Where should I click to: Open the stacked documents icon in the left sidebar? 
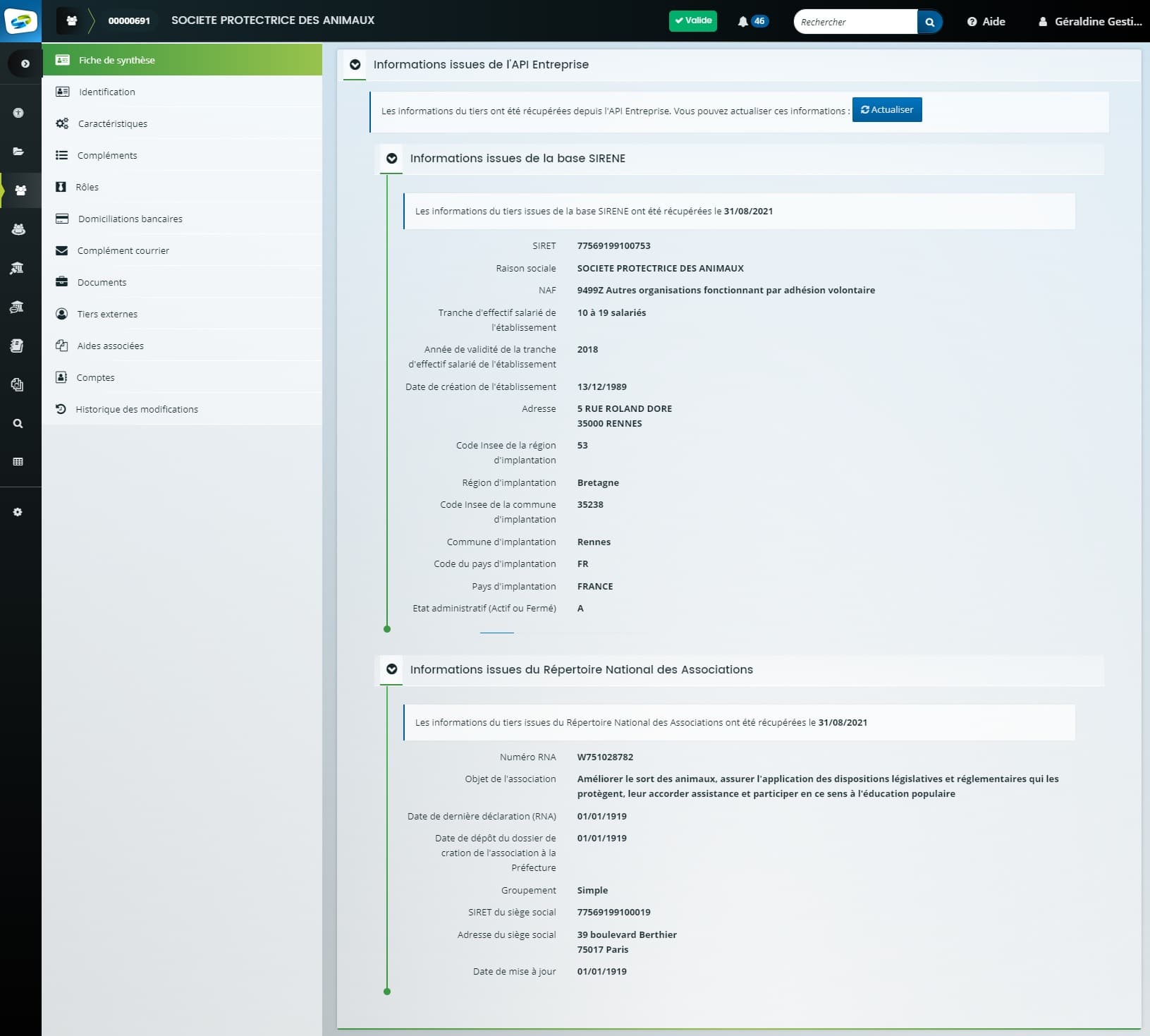coord(18,384)
